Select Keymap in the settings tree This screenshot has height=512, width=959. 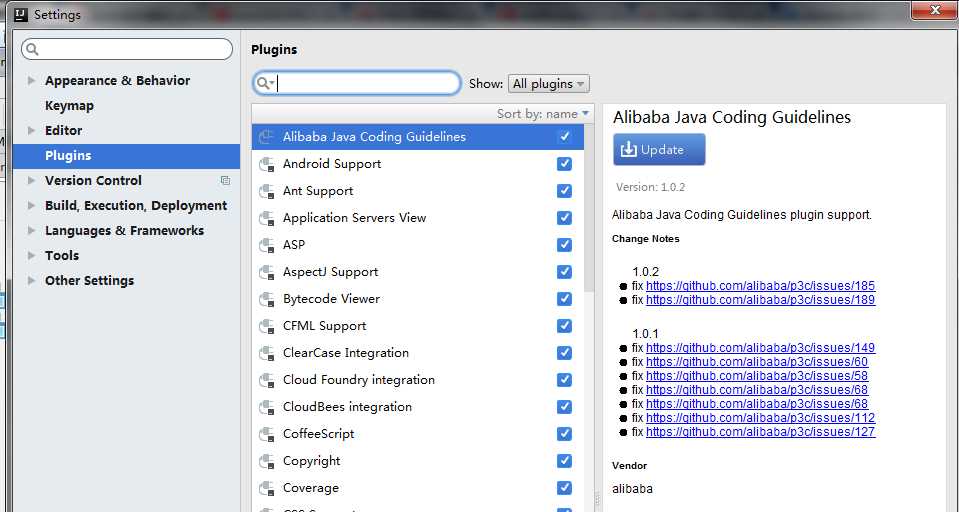coord(69,106)
